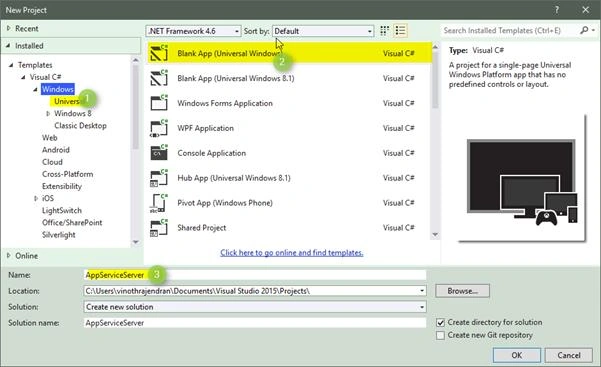The height and width of the screenshot is (367, 601).
Task: Click the Browse... button
Action: click(x=462, y=291)
